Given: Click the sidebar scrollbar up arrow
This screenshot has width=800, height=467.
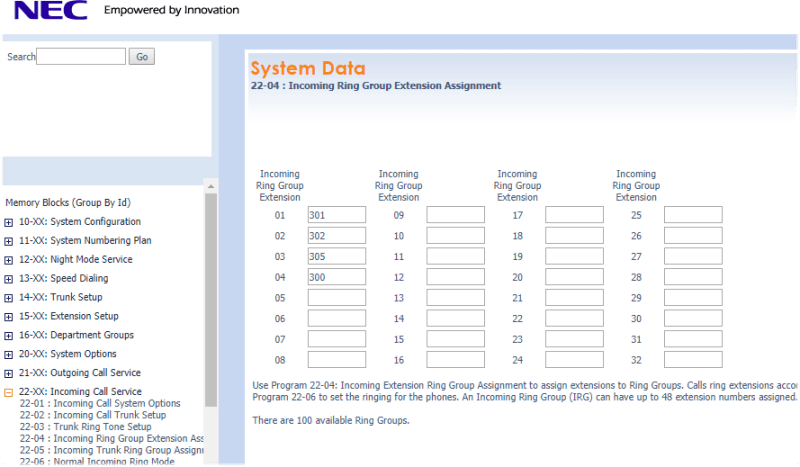Looking at the screenshot, I should point(211,186).
